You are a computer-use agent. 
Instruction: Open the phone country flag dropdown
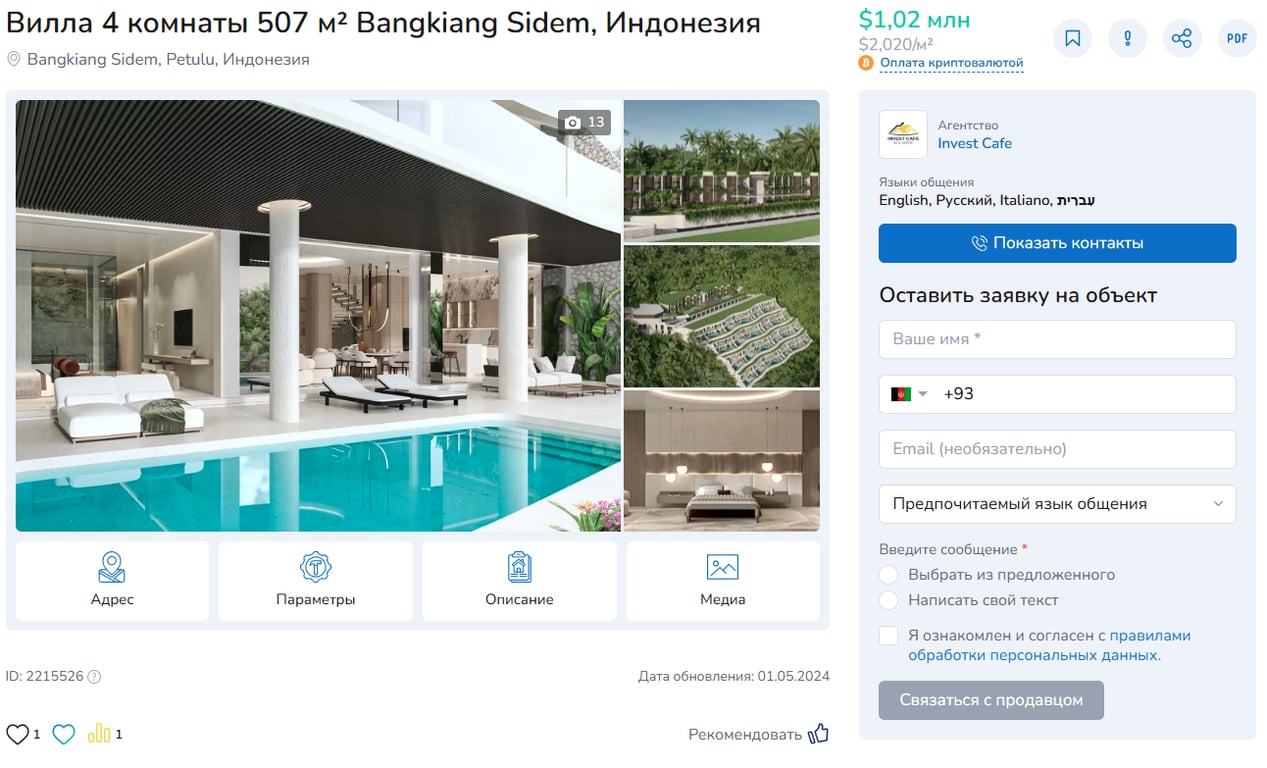909,394
